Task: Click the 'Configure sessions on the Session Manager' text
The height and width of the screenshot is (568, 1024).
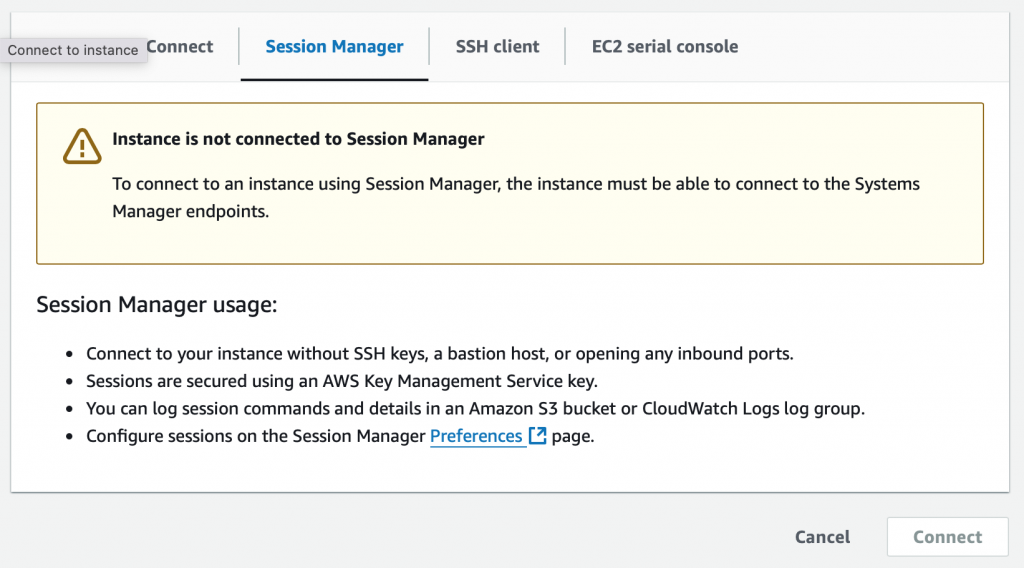Action: point(255,435)
